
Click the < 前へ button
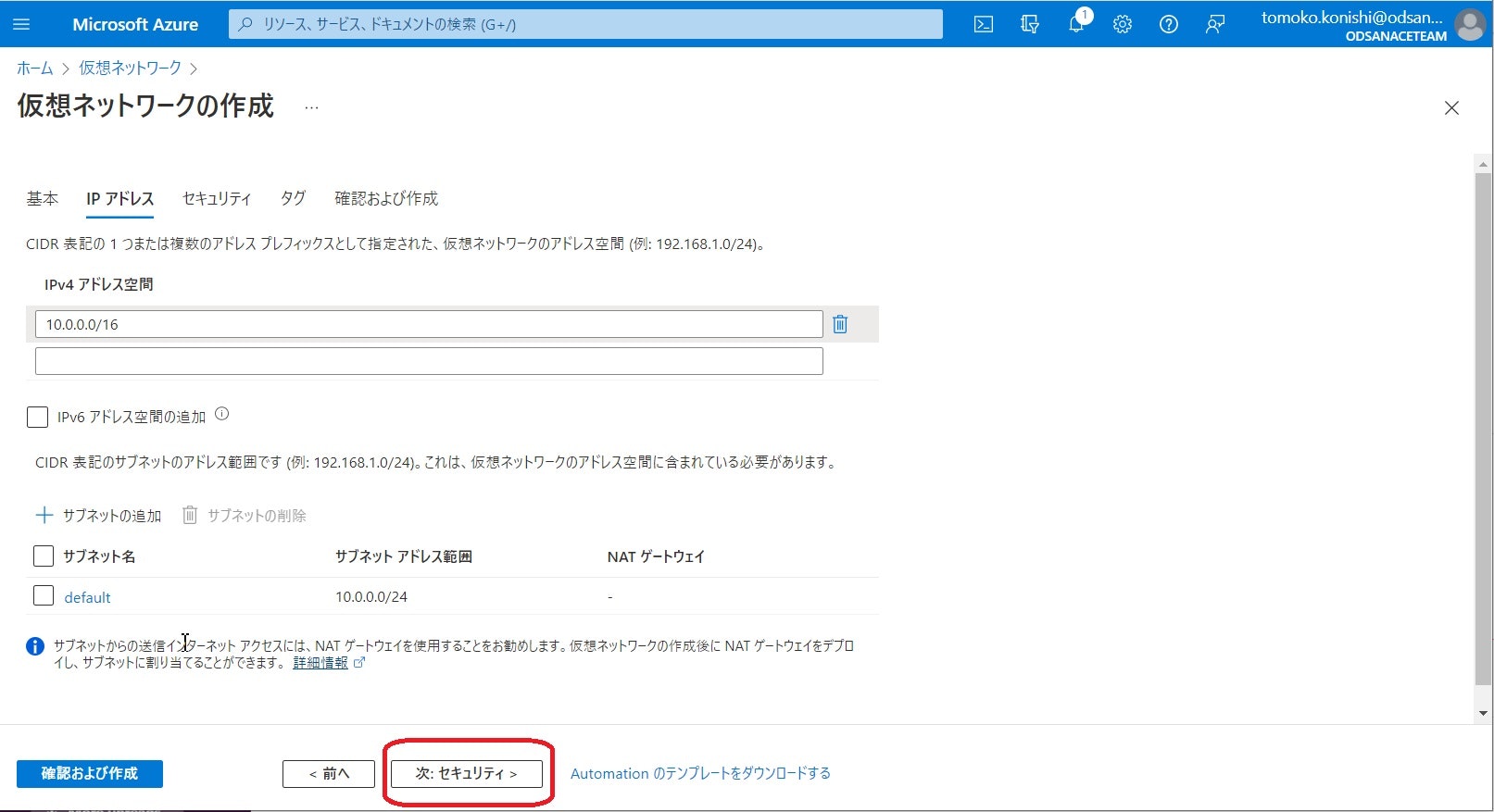pos(329,773)
